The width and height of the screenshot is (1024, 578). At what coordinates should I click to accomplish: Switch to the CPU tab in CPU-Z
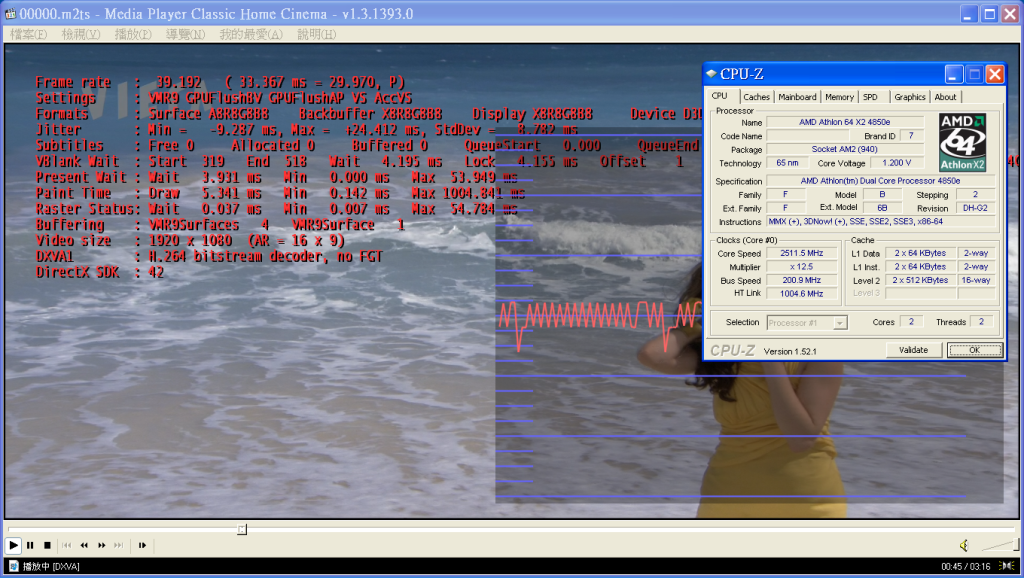(720, 95)
